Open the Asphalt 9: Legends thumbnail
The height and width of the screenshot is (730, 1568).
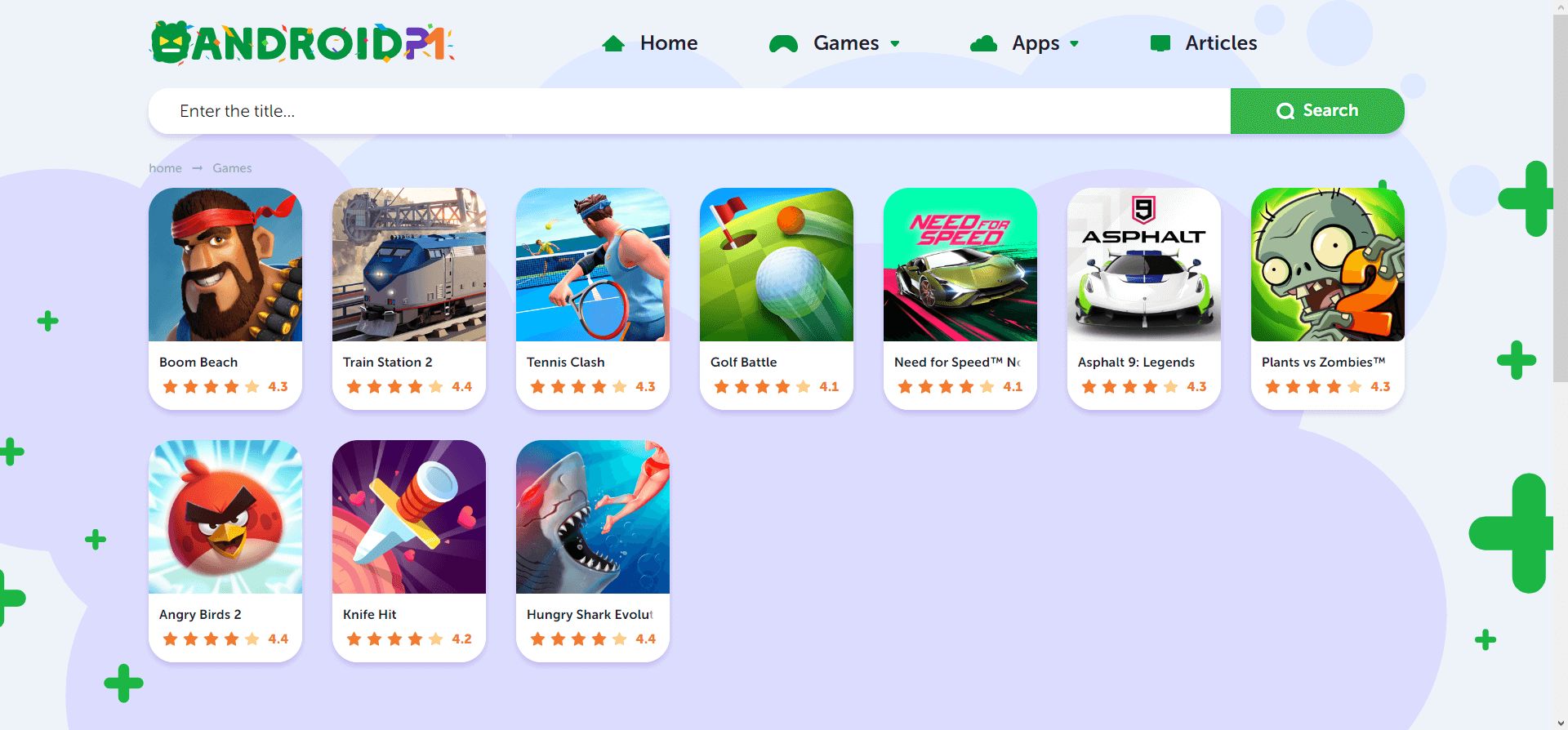[1144, 265]
